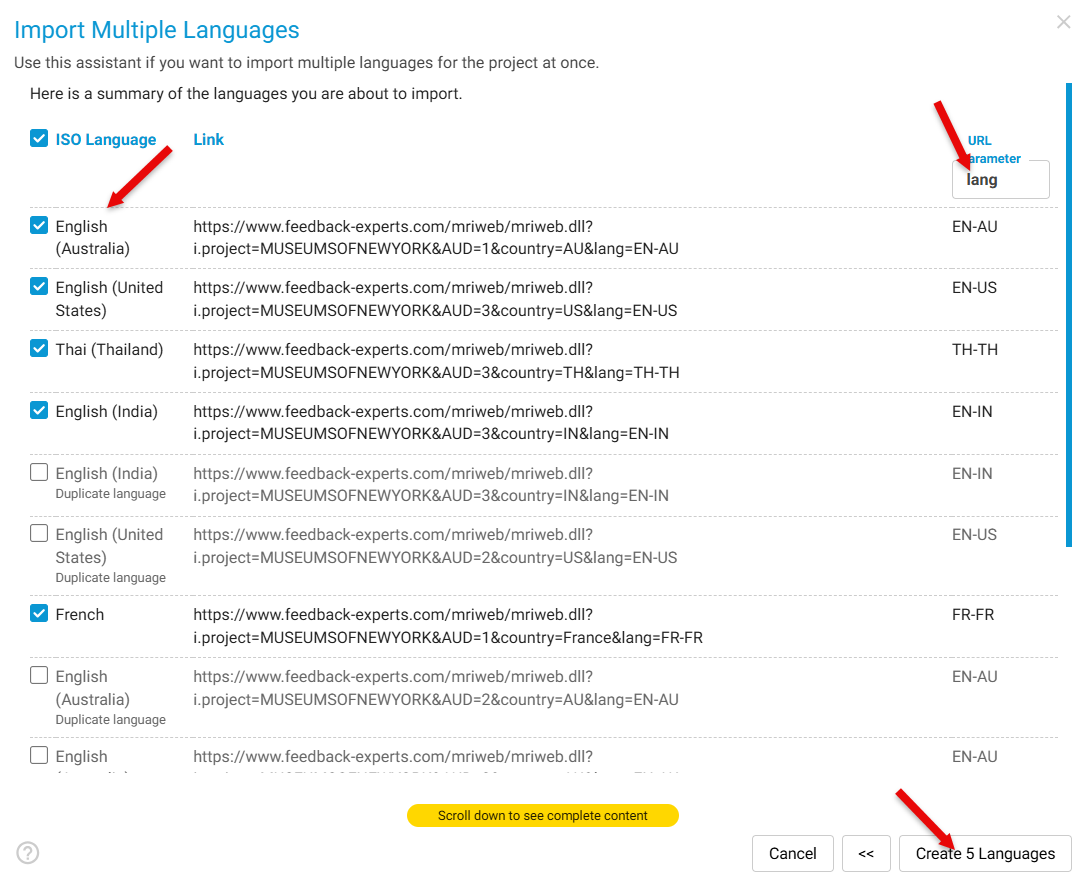
Task: Click the ISO Language column header
Action: click(x=106, y=140)
